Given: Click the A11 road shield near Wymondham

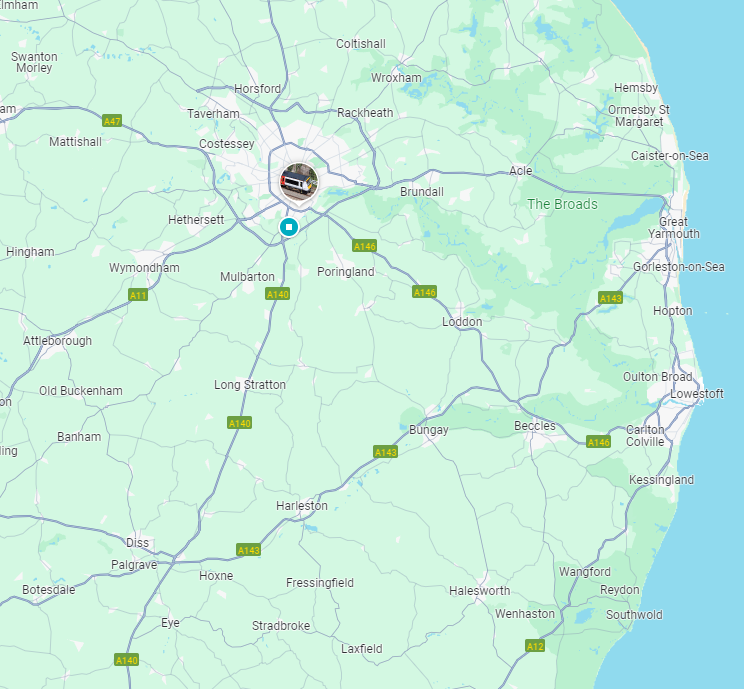Looking at the screenshot, I should coord(138,295).
